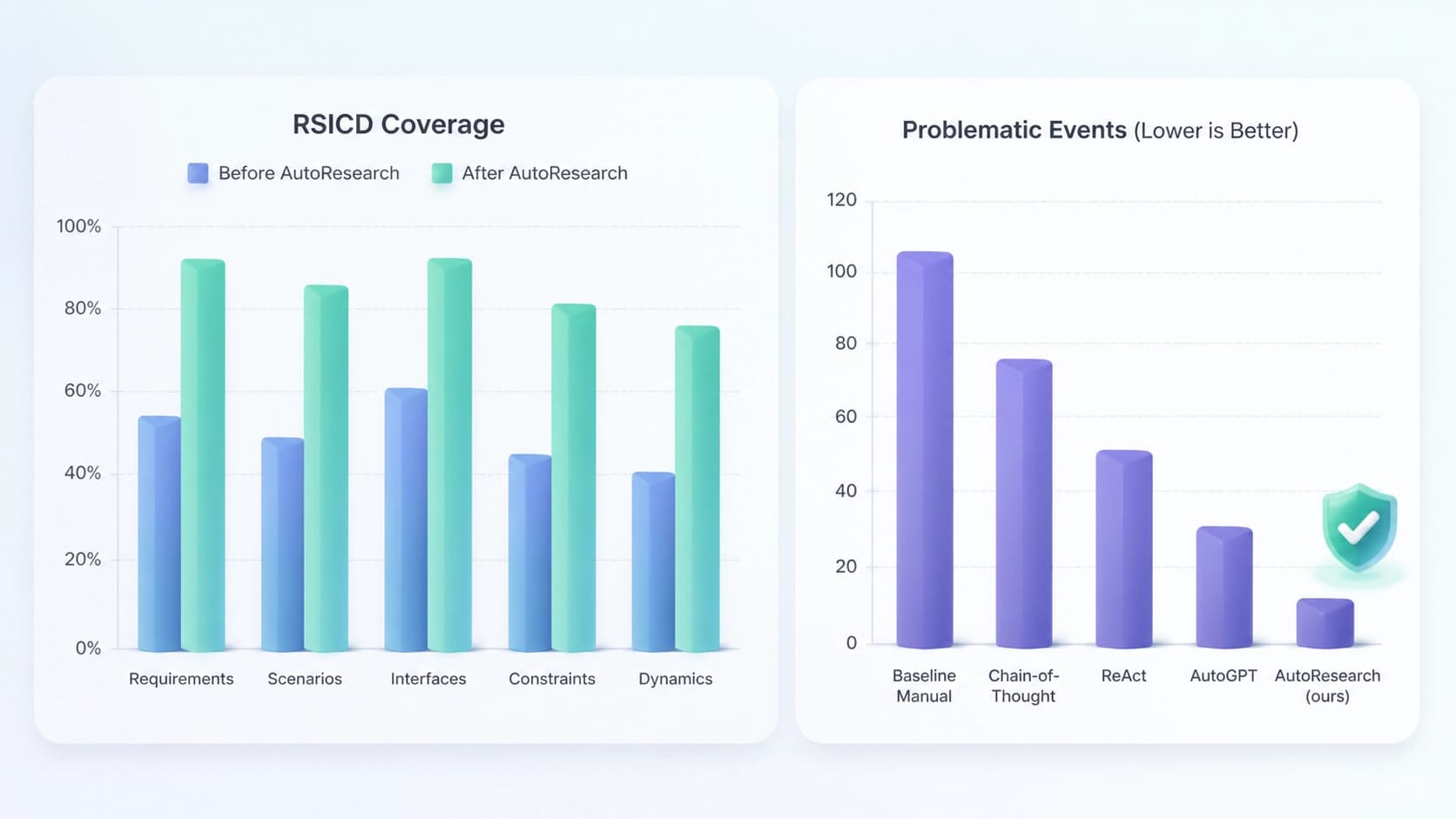This screenshot has width=1456, height=819.
Task: Click the ReAct purple bar
Action: point(1124,549)
